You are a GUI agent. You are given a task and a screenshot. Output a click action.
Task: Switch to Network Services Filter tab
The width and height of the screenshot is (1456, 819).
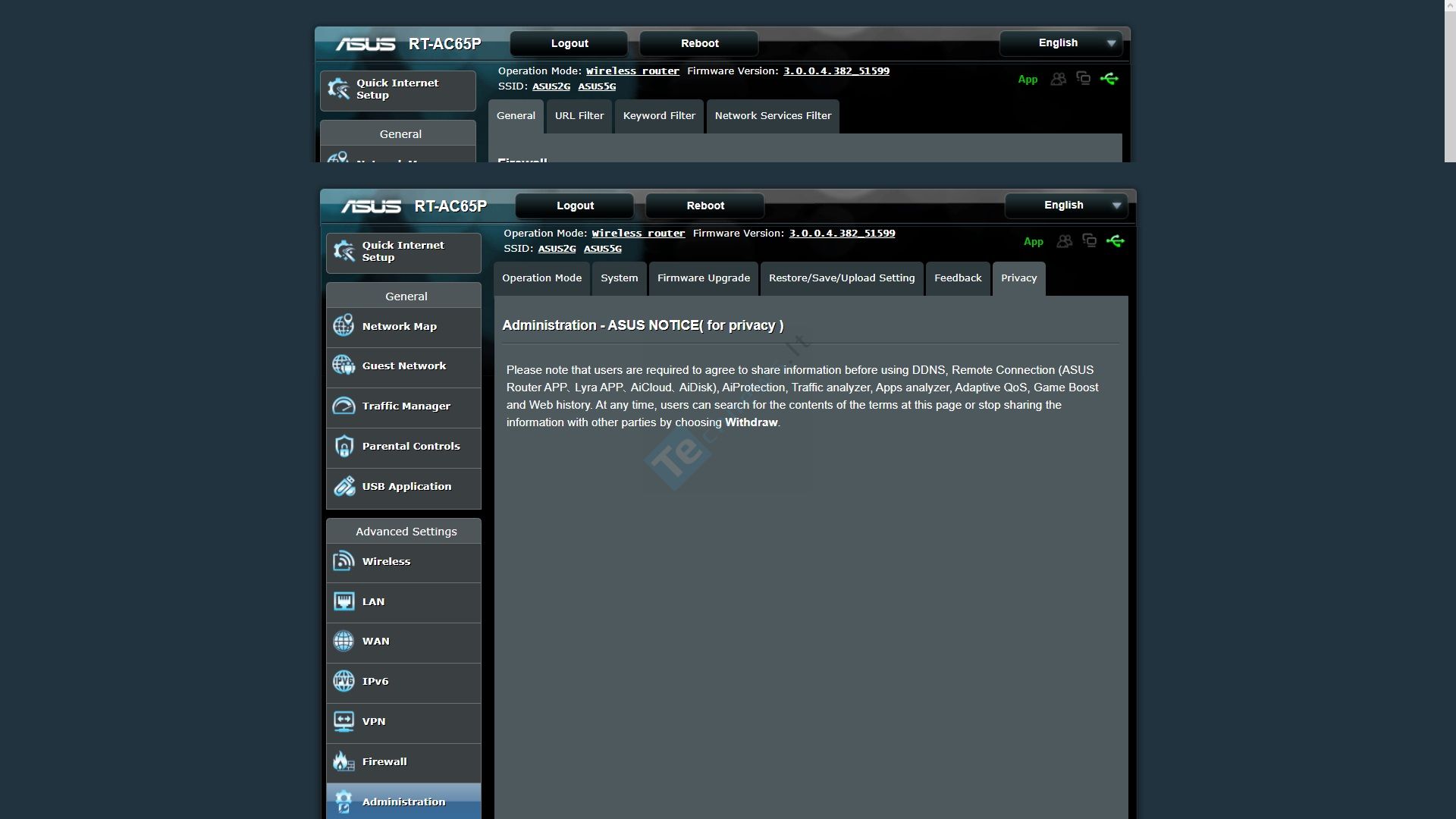[773, 116]
